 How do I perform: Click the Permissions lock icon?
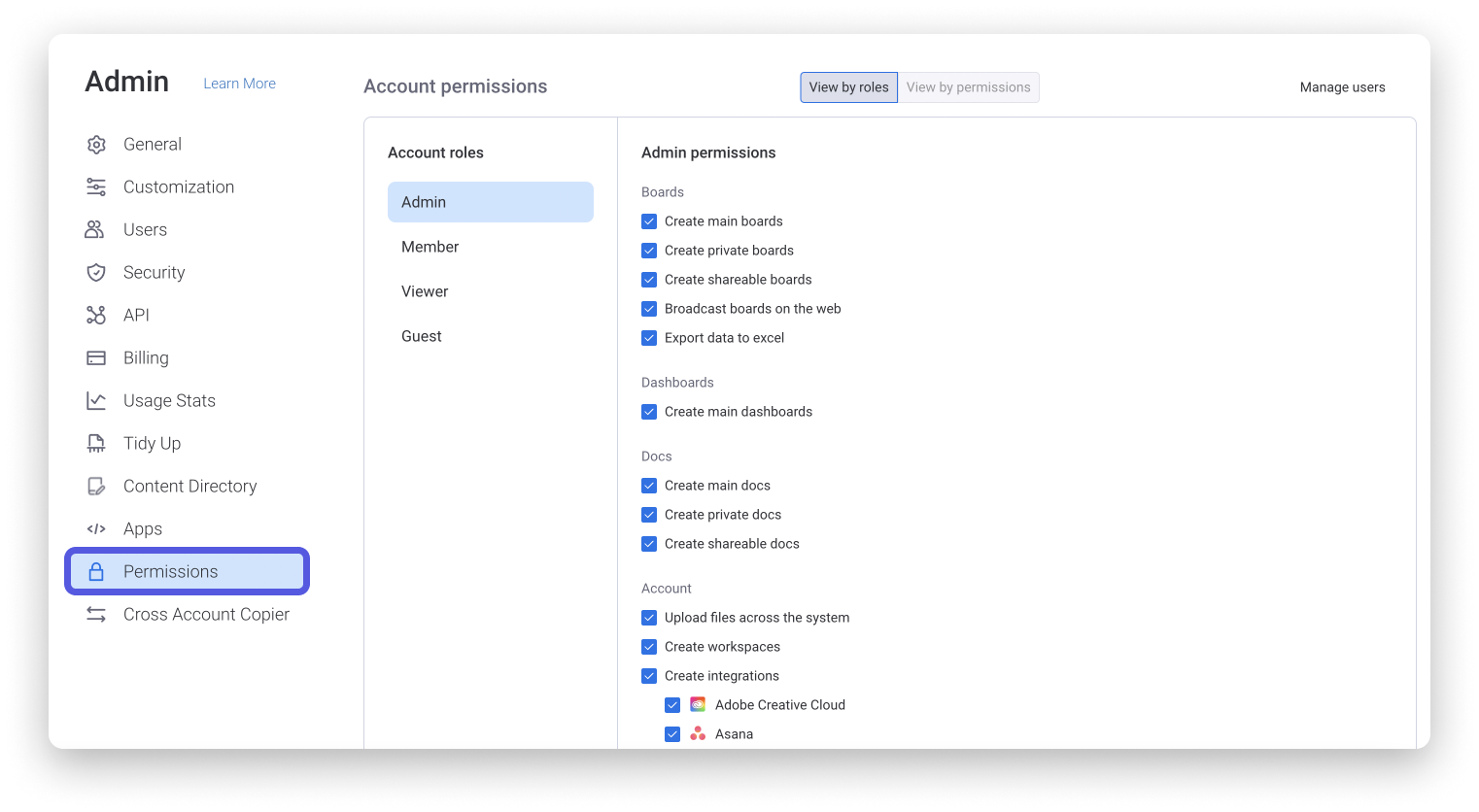coord(96,572)
